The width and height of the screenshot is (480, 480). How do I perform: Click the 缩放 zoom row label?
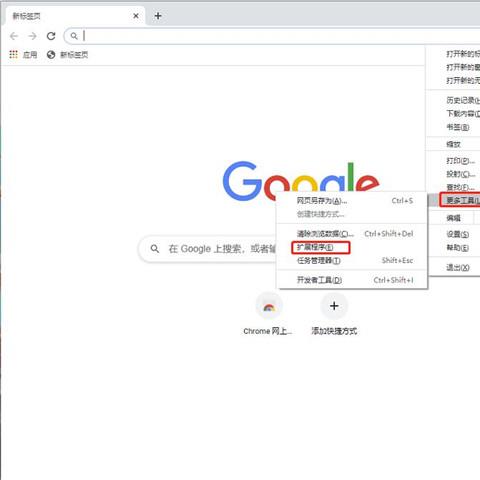click(x=453, y=144)
